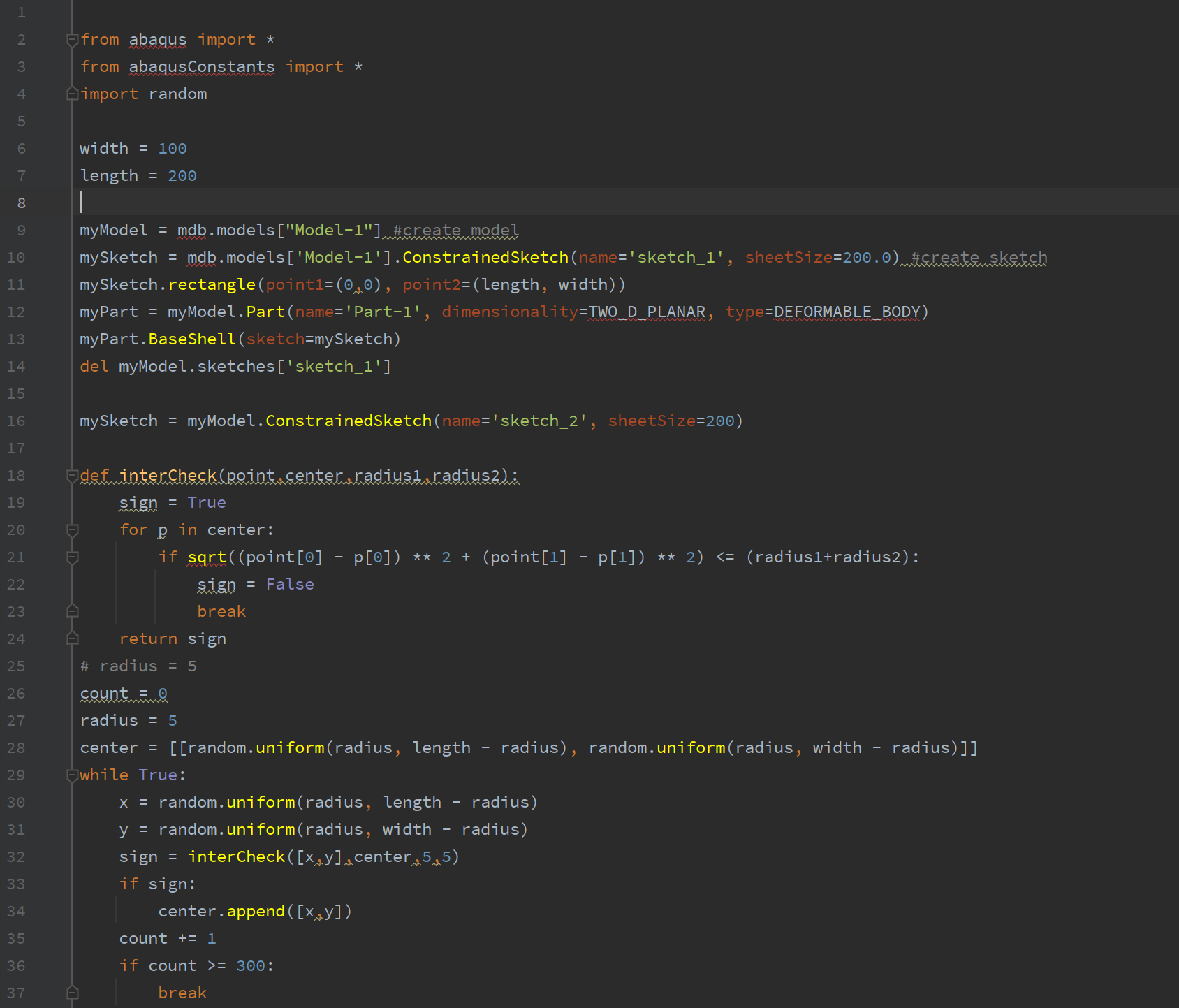The height and width of the screenshot is (1008, 1179).
Task: Click line number 18 in the gutter
Action: tap(16, 475)
